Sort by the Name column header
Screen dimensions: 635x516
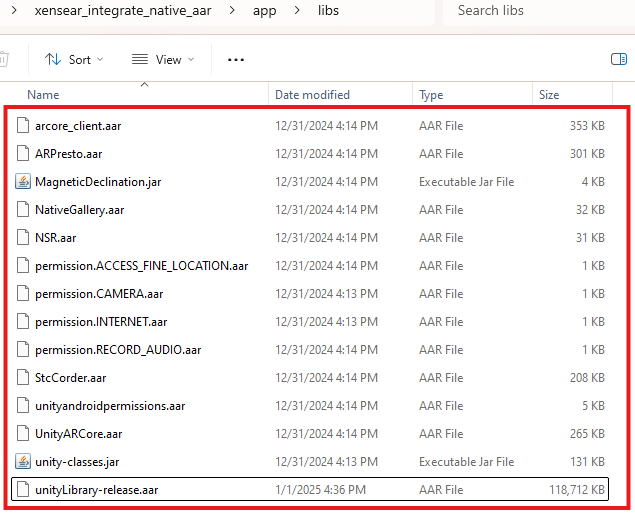43,95
